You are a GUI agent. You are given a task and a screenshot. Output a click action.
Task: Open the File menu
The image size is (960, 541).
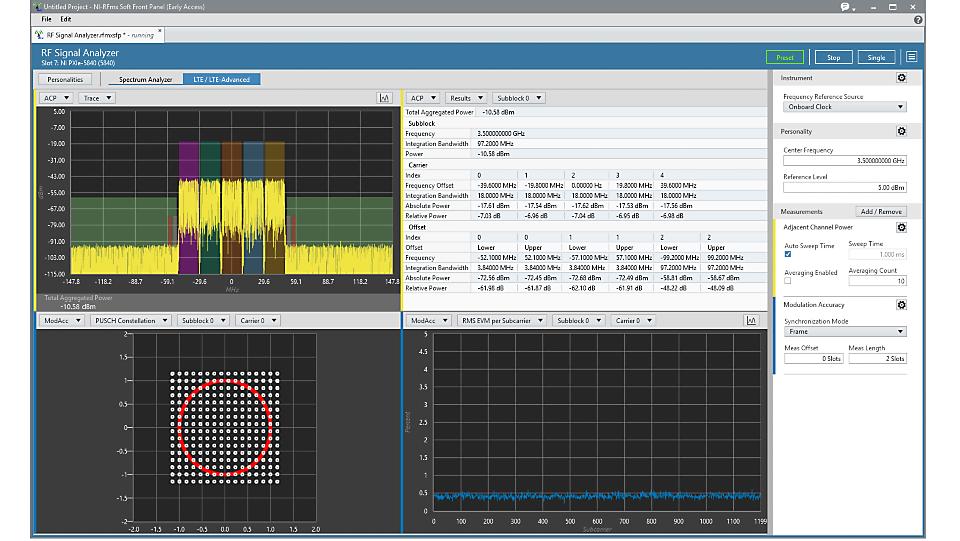[47, 19]
